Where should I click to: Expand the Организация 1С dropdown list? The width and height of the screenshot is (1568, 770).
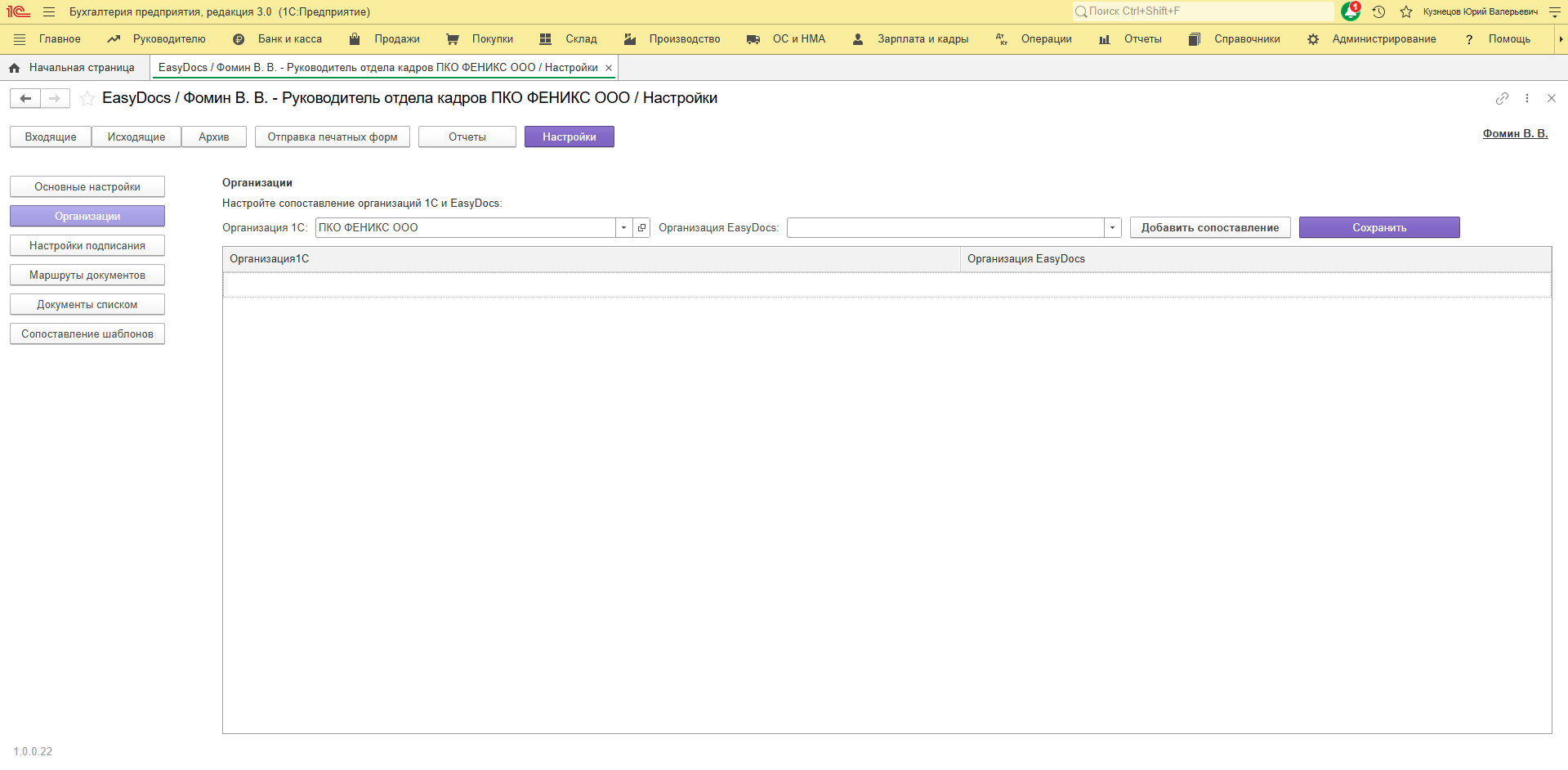tap(623, 228)
